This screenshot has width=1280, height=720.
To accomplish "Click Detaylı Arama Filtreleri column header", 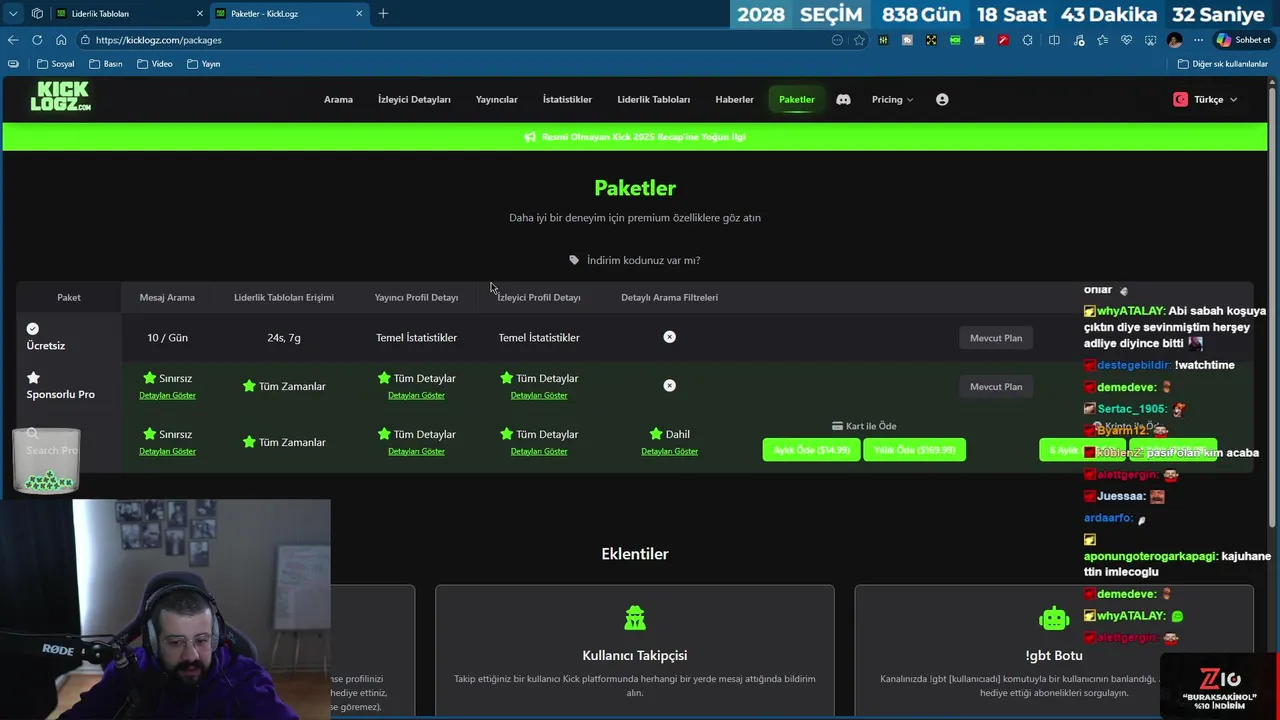I will (x=669, y=297).
